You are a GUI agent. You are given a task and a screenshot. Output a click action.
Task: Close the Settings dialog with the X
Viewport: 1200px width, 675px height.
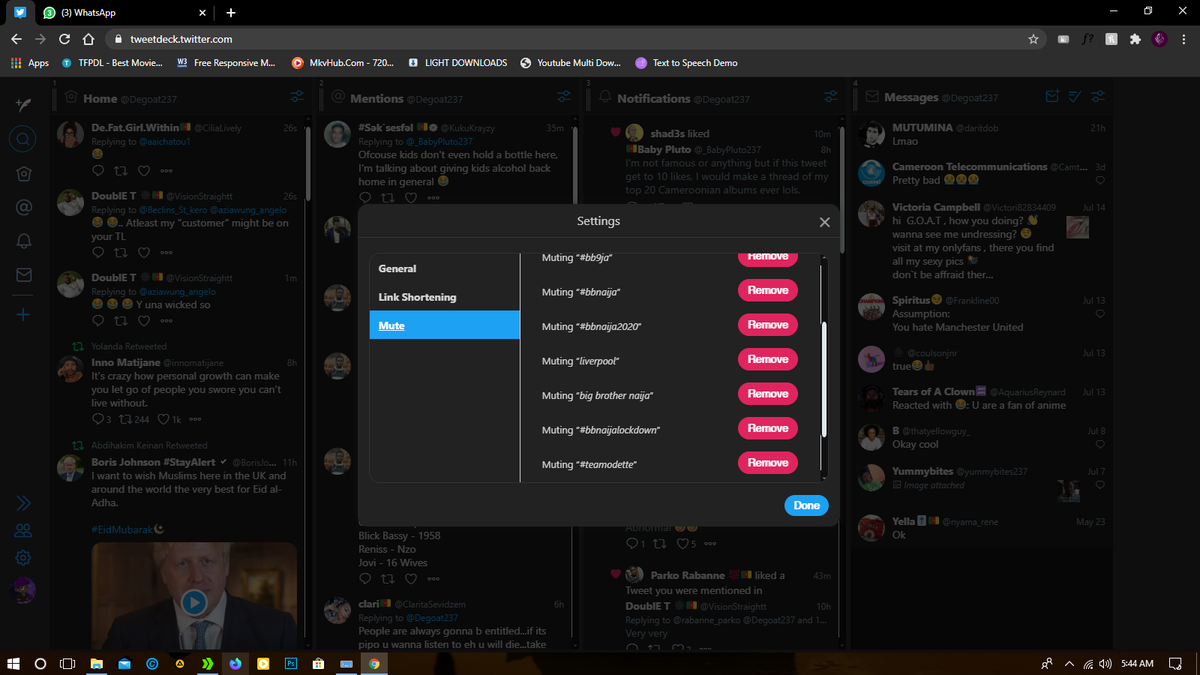(x=824, y=222)
